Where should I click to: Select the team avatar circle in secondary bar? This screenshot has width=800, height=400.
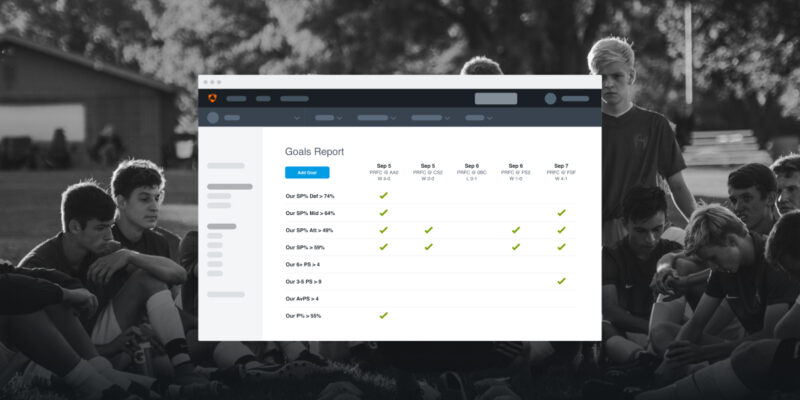point(212,117)
